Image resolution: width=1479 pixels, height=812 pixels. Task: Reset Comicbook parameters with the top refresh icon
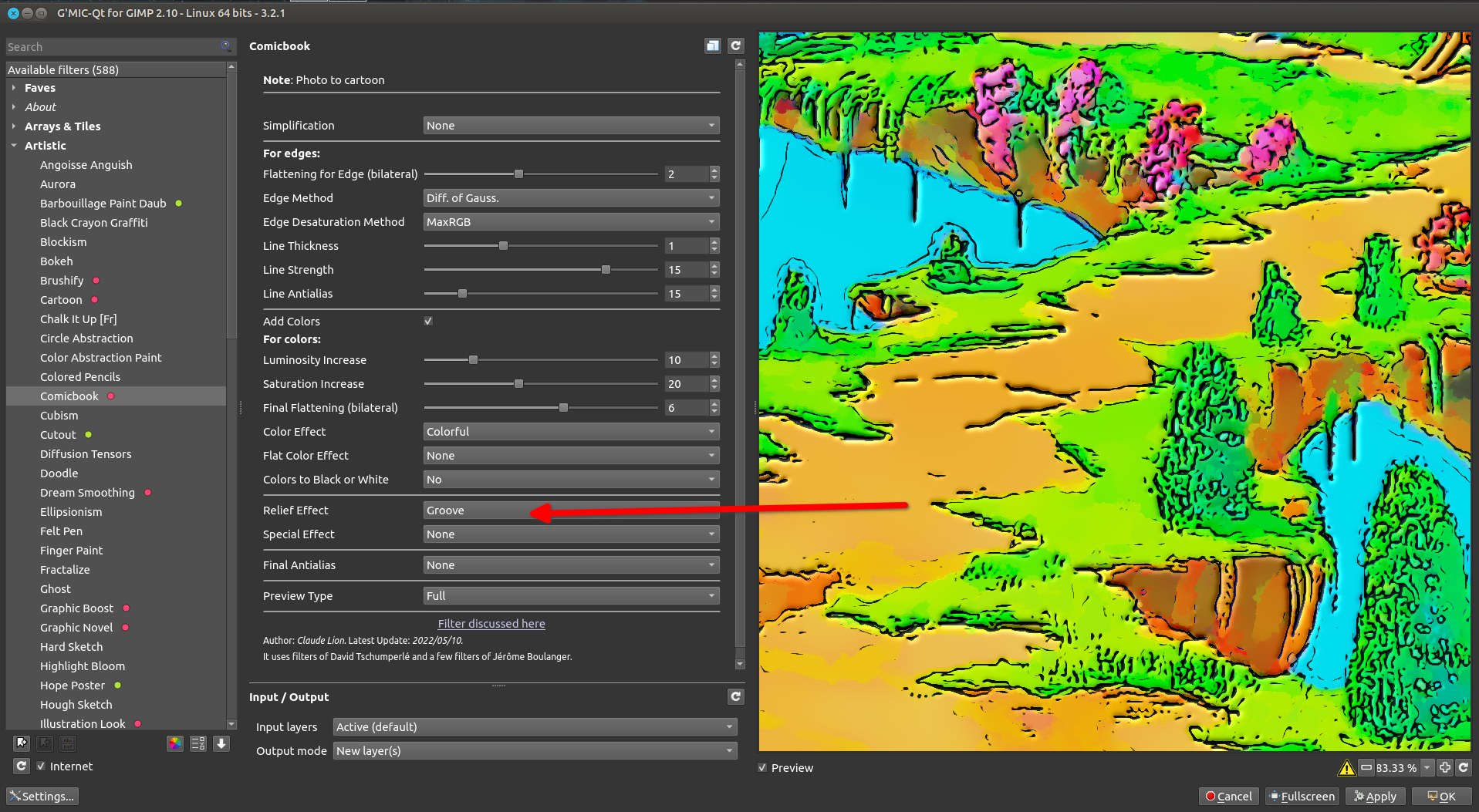(x=736, y=46)
